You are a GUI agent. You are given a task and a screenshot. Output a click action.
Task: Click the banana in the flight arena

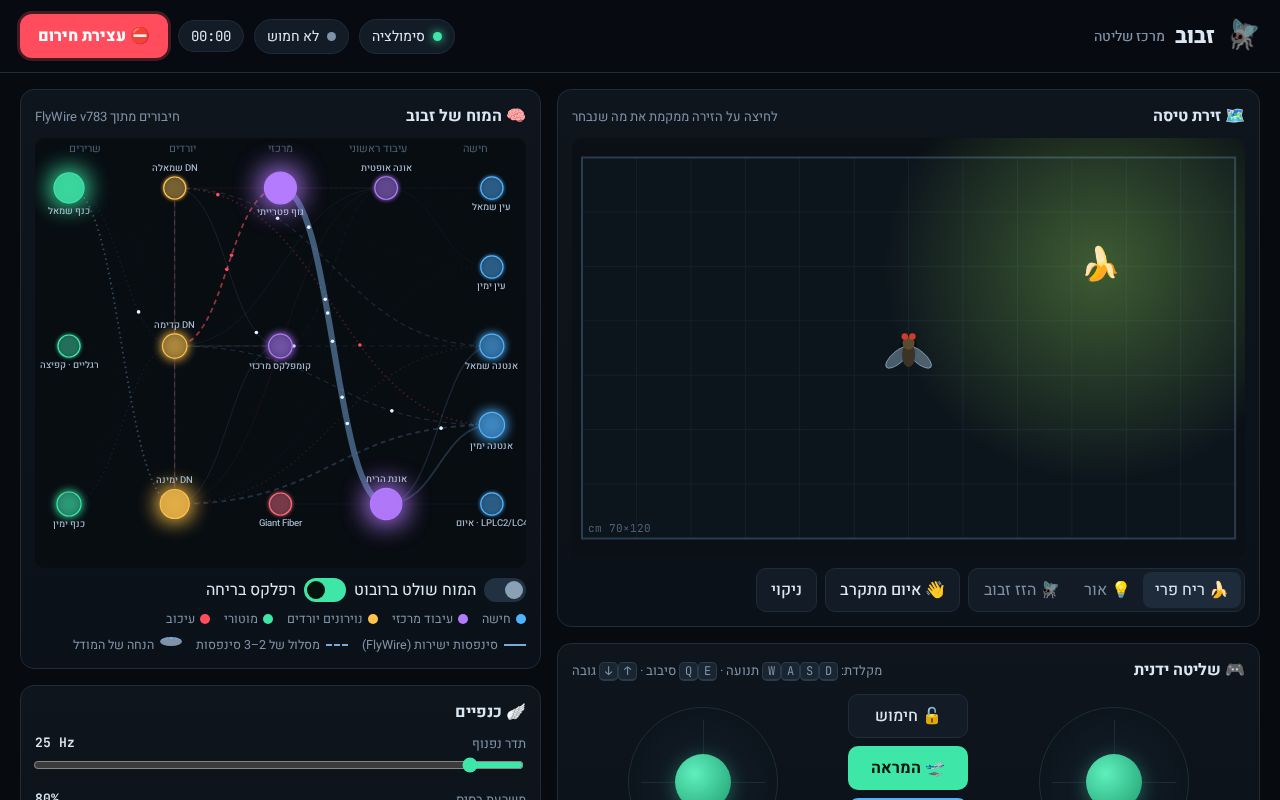(1100, 264)
